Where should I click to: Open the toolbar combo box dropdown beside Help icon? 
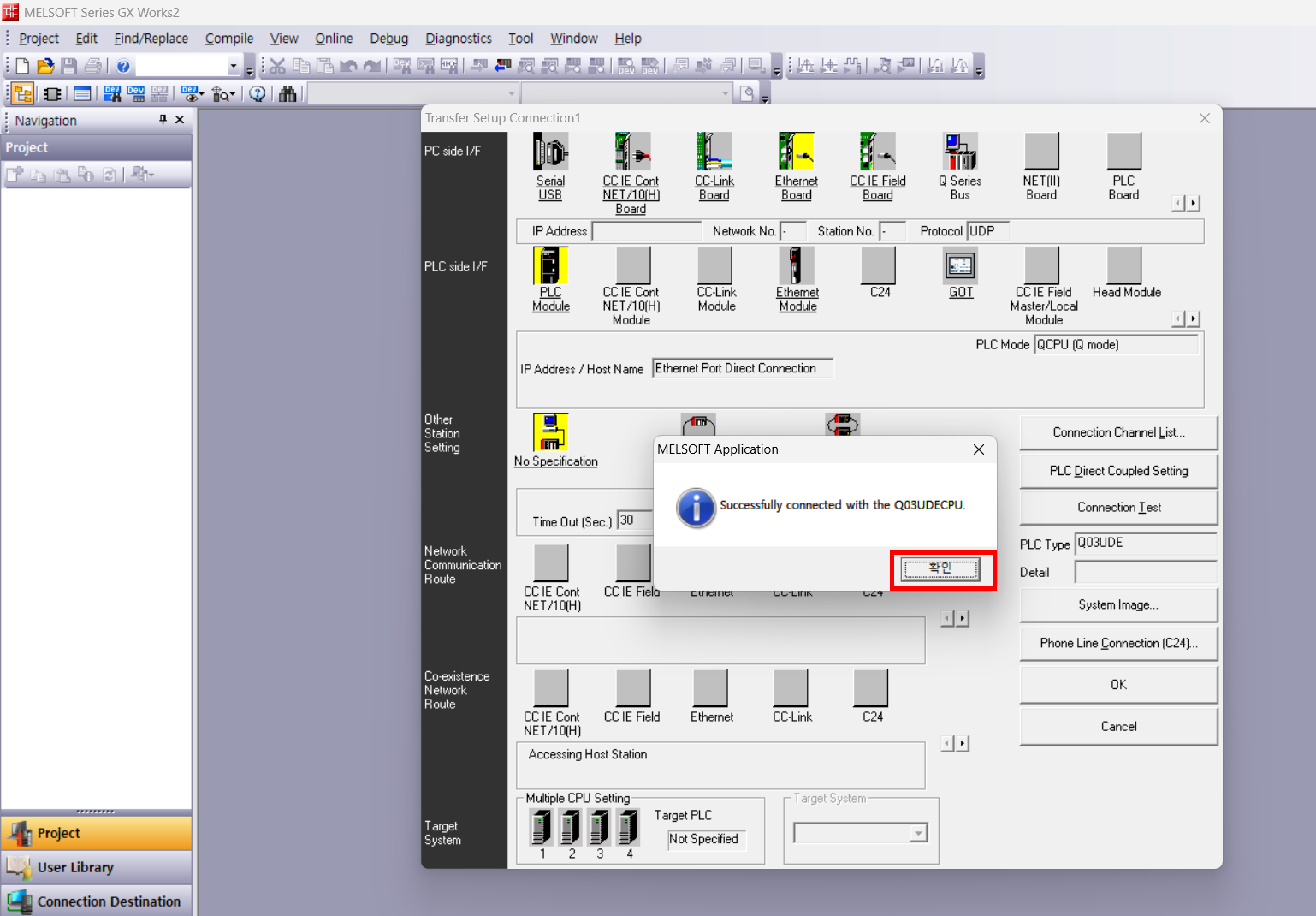coord(233,66)
